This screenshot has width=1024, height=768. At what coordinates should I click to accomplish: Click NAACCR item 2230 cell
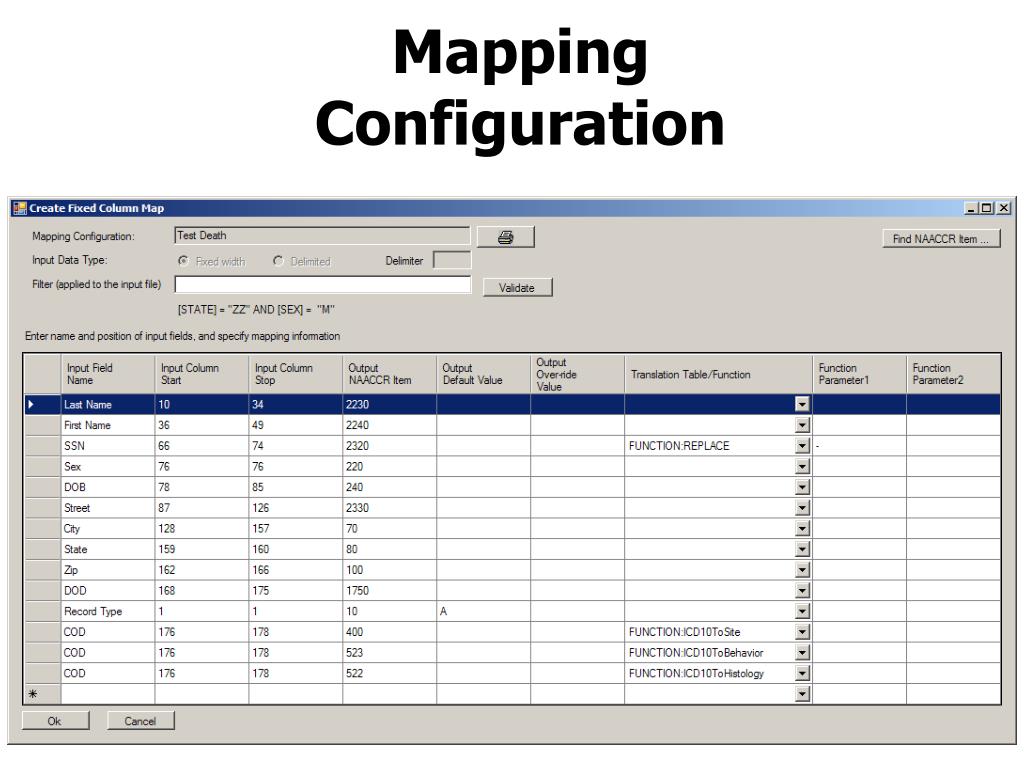tap(390, 405)
